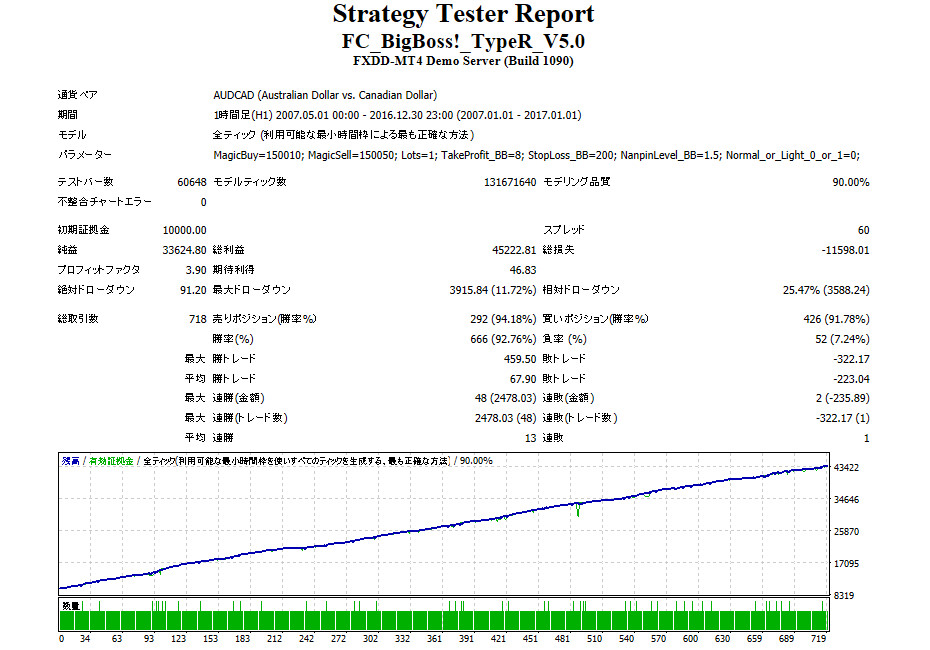This screenshot has width=930, height=650.
Task: Click the spread value 60
Action: (864, 230)
